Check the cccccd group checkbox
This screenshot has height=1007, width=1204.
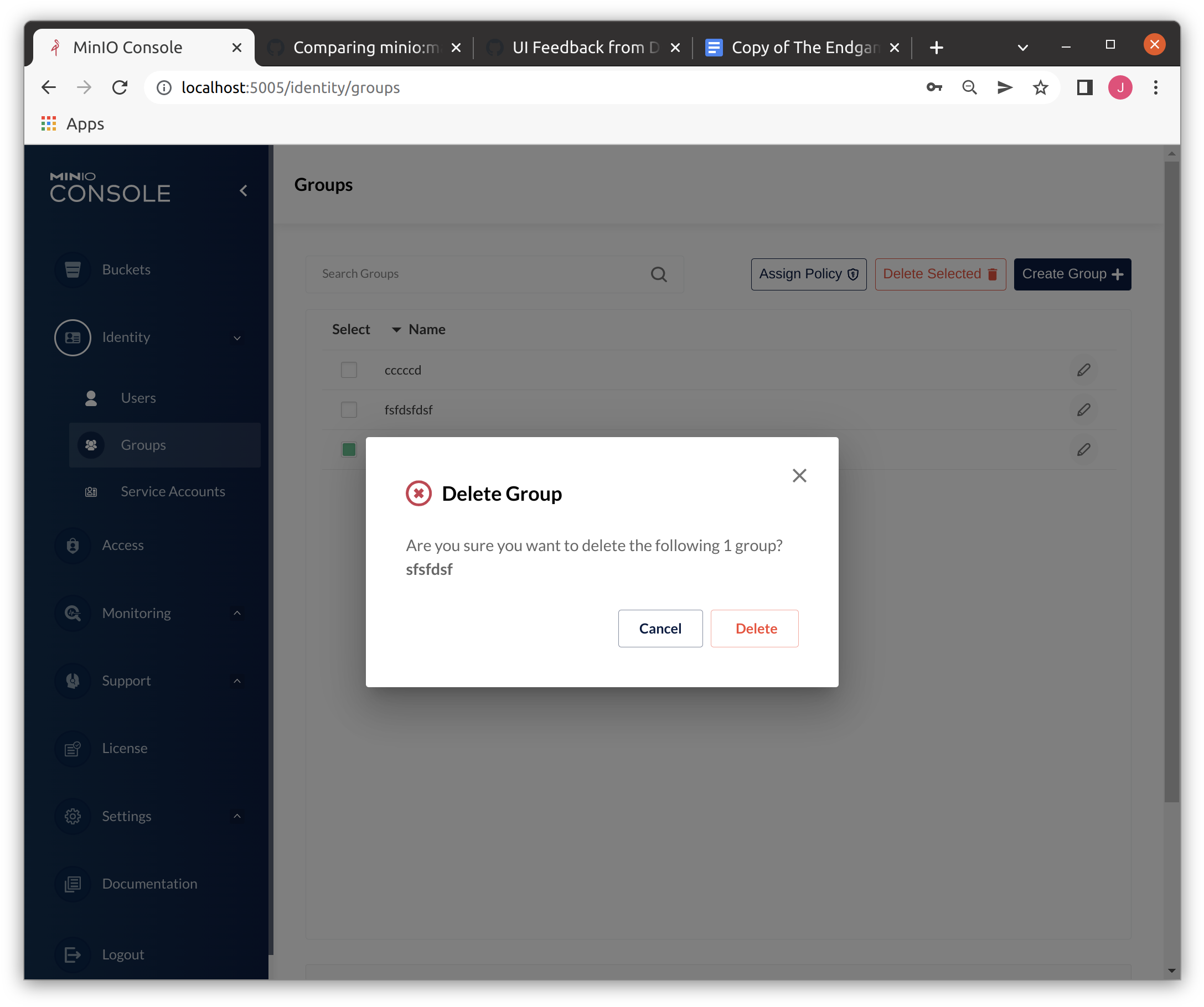349,370
